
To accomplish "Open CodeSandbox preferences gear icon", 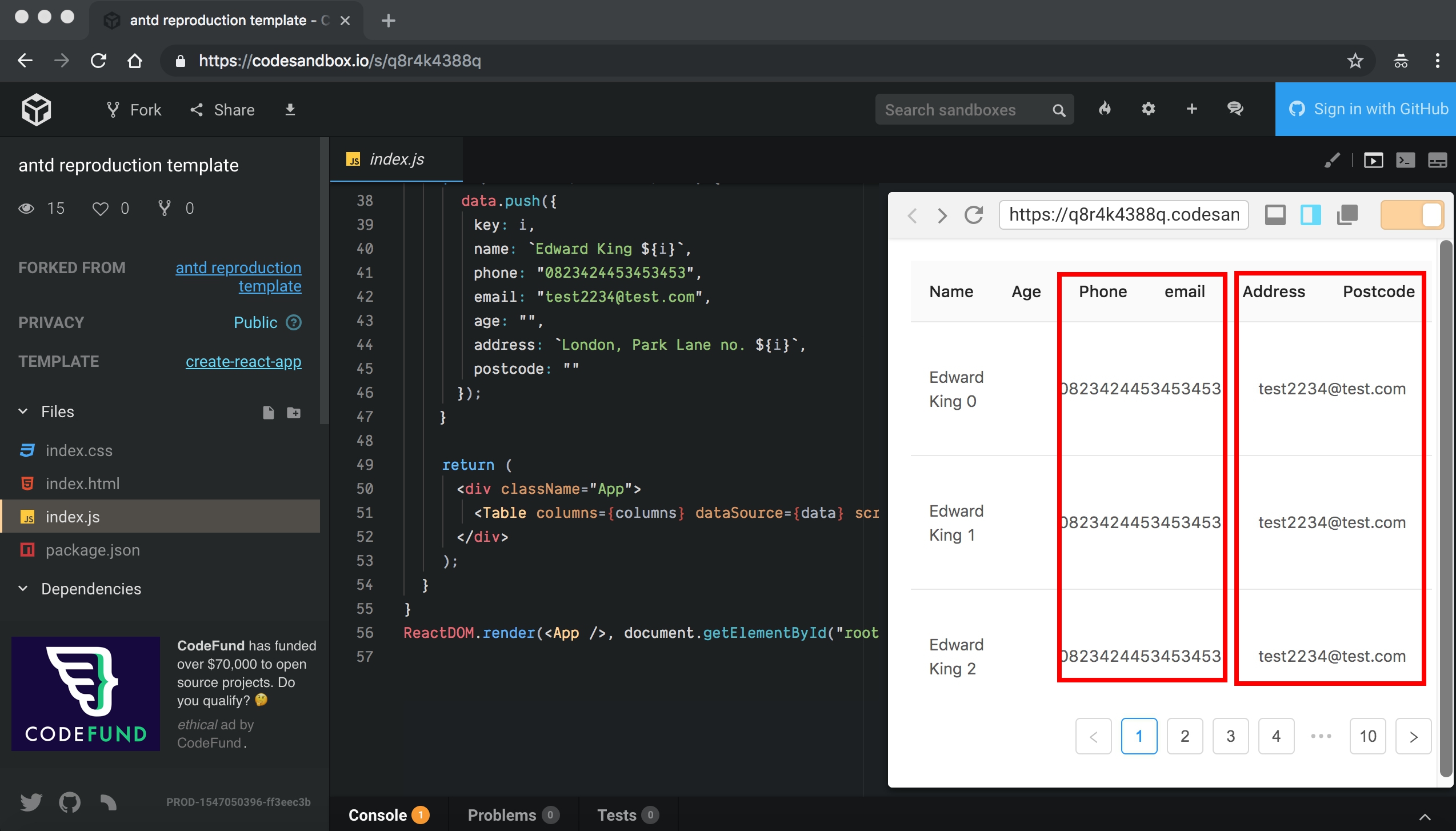I will pos(1149,109).
